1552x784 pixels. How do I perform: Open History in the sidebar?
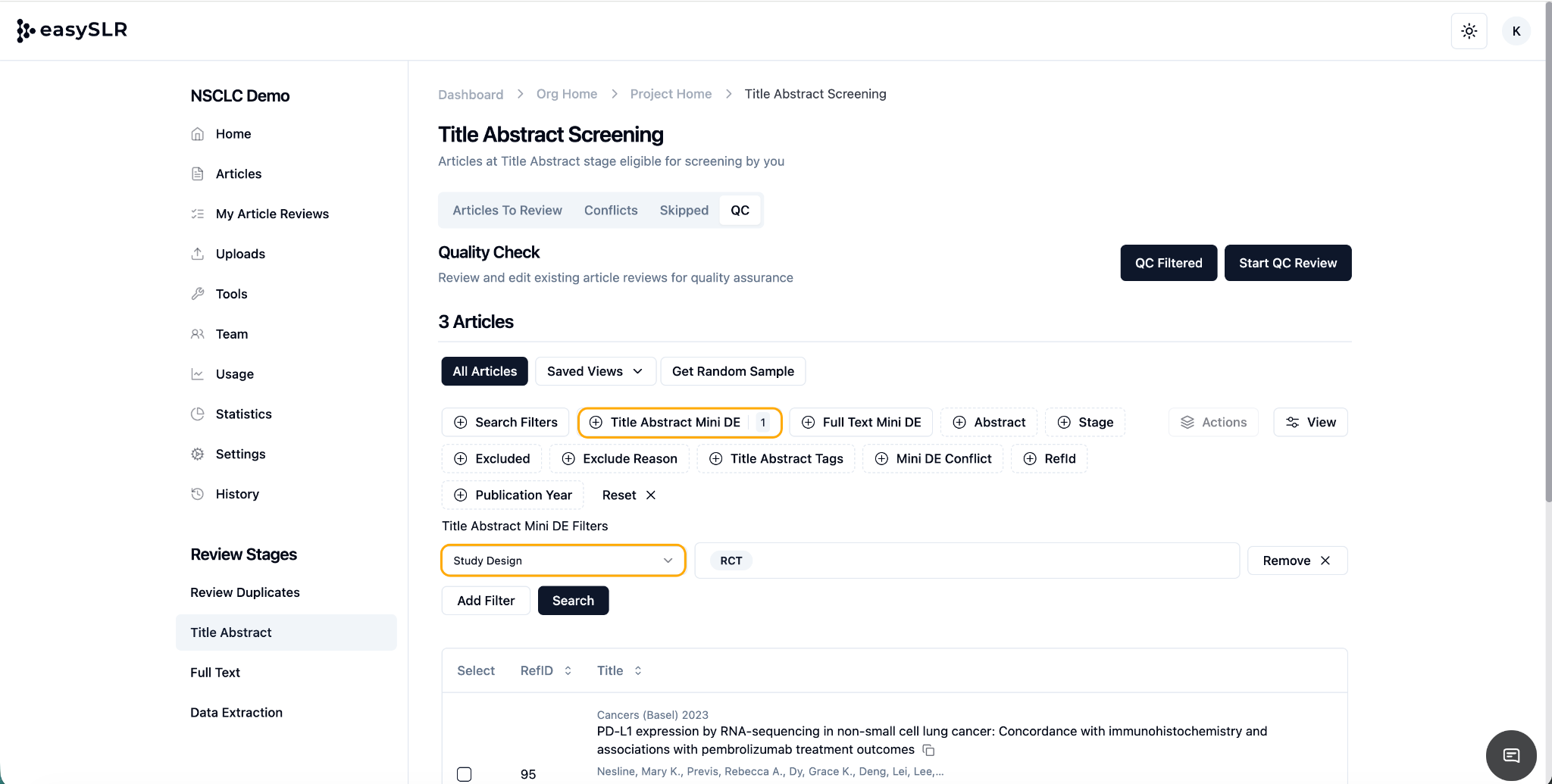(x=237, y=494)
